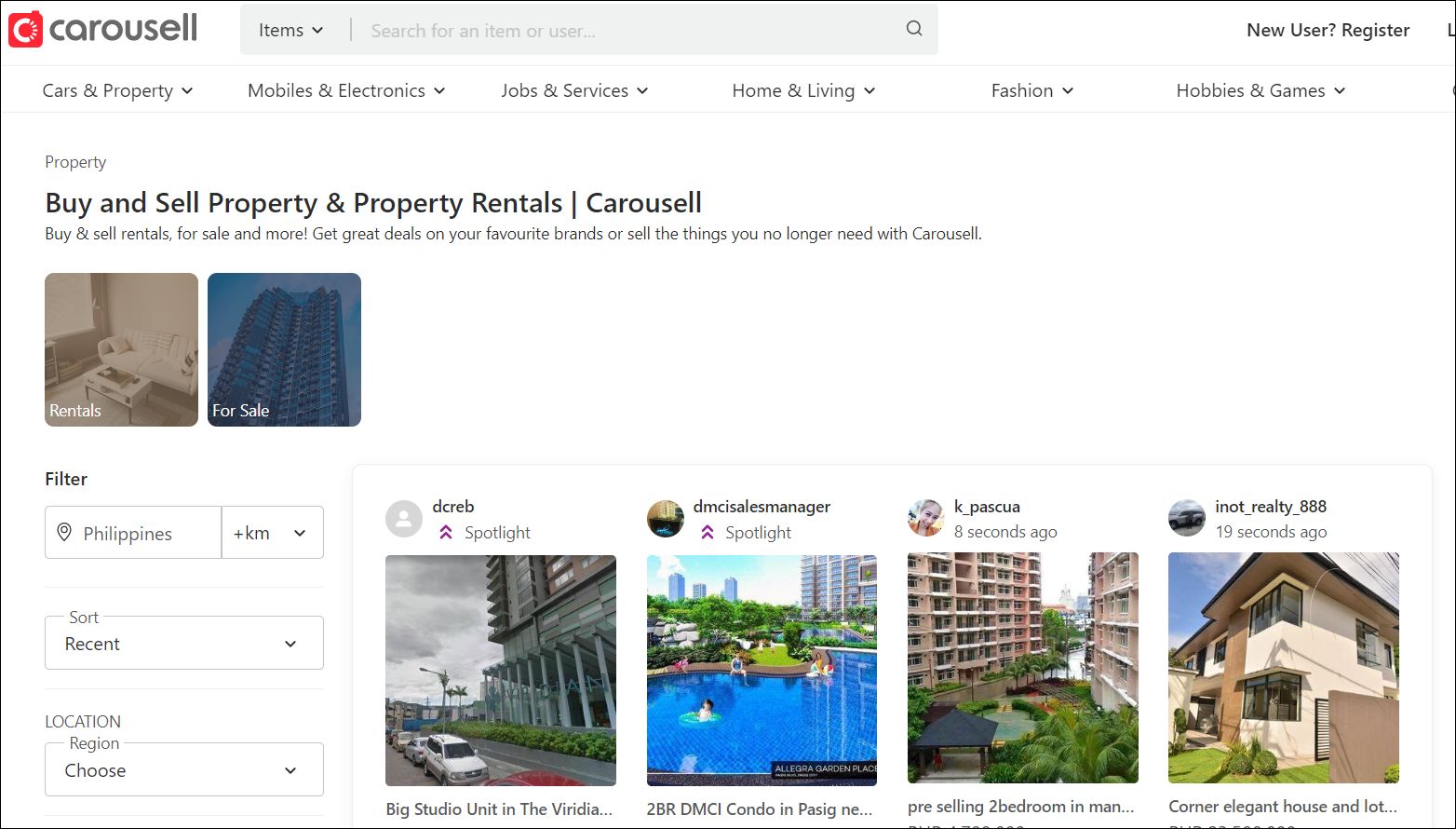Select the For Sale category tile
Viewport: 1456px width, 829px height.
(284, 349)
